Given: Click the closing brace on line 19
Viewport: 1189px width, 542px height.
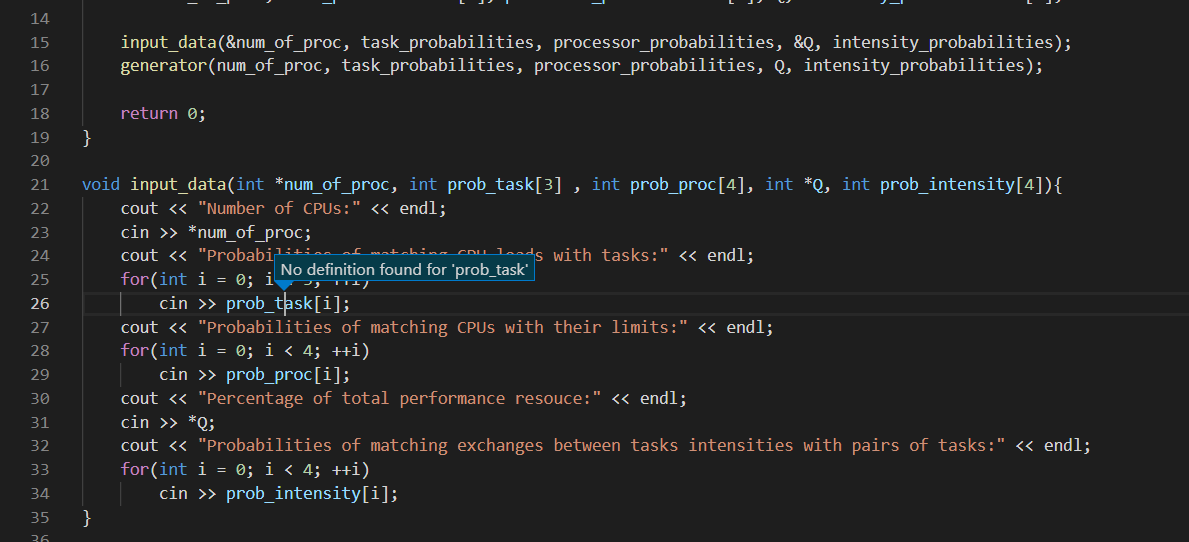Looking at the screenshot, I should [86, 137].
